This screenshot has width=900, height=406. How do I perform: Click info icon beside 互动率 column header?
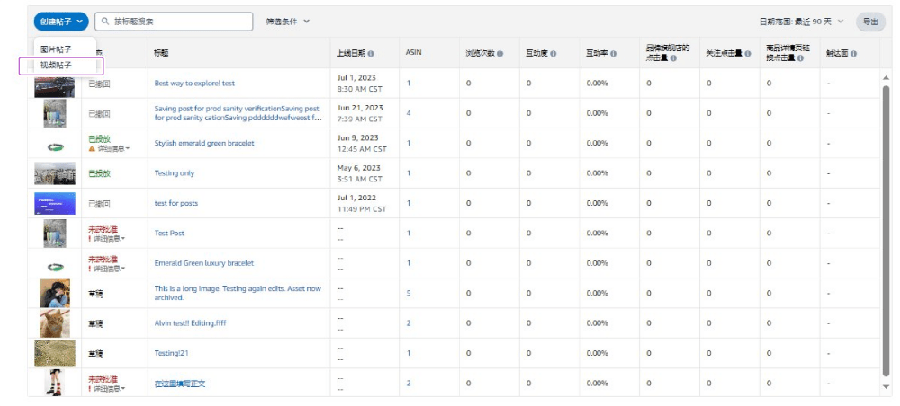pyautogui.click(x=614, y=53)
